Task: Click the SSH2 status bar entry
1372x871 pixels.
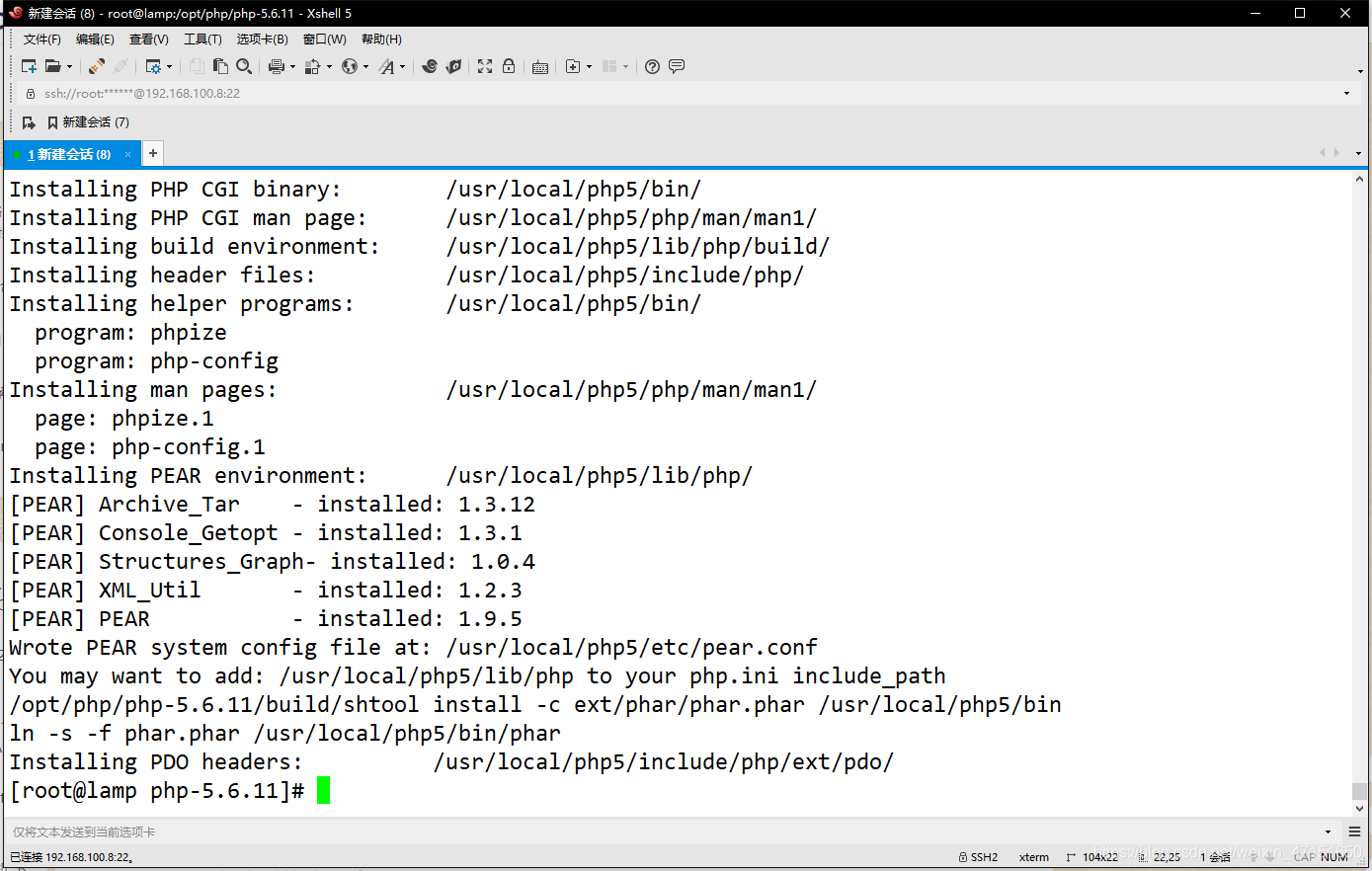Action: 979,857
